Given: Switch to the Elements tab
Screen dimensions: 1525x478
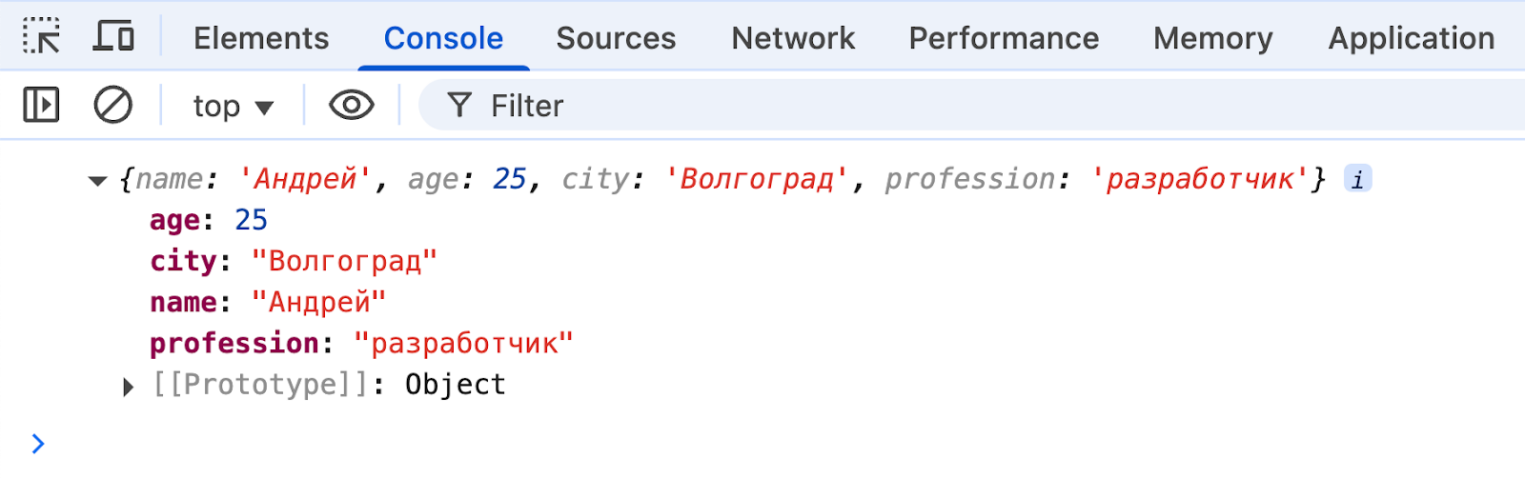Looking at the screenshot, I should point(261,38).
